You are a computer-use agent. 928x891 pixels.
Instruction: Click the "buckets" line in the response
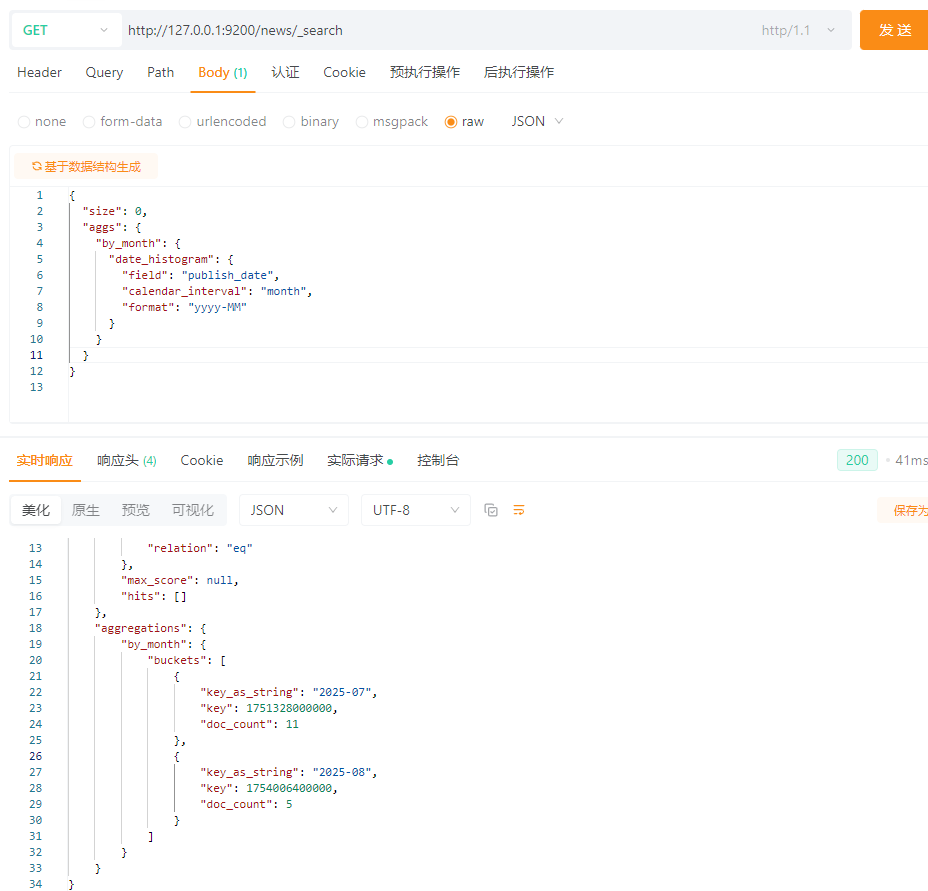coord(187,660)
